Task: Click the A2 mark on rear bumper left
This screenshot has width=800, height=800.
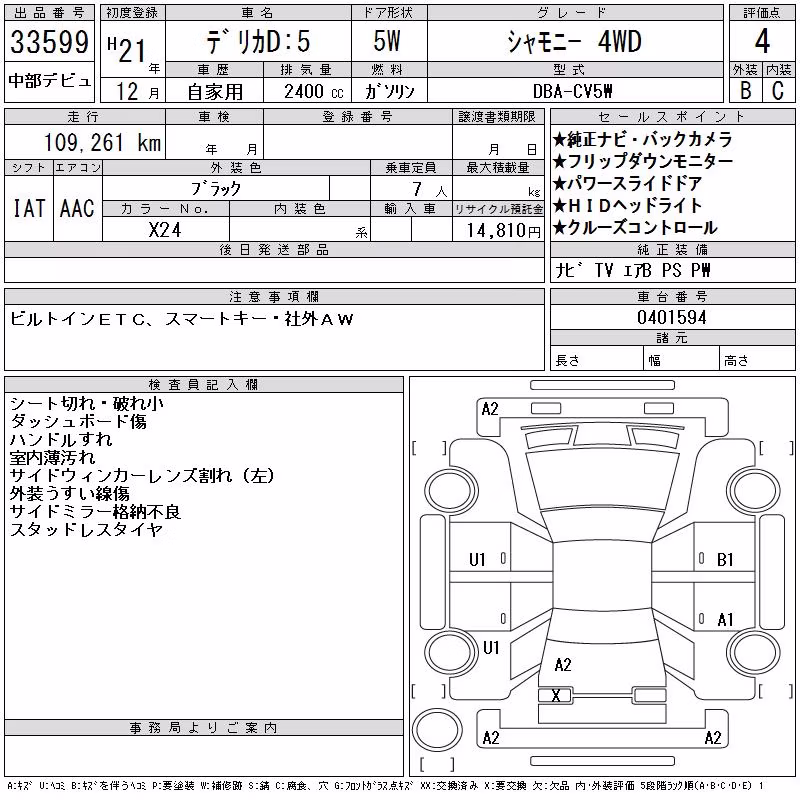Action: tap(491, 738)
